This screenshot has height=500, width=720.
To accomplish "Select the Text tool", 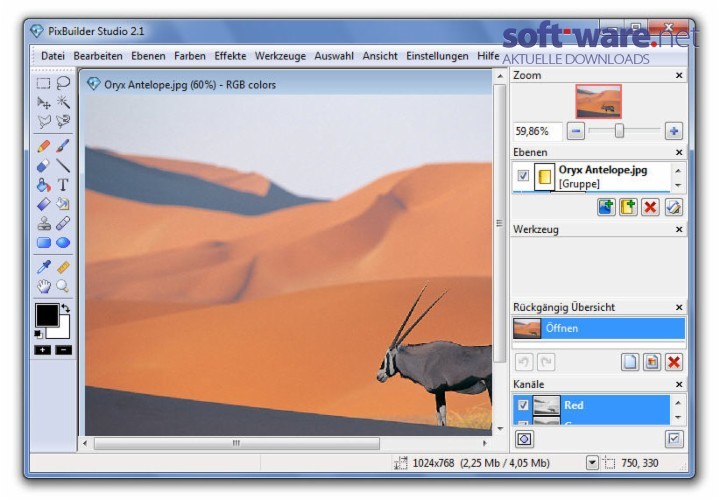I will [x=63, y=185].
